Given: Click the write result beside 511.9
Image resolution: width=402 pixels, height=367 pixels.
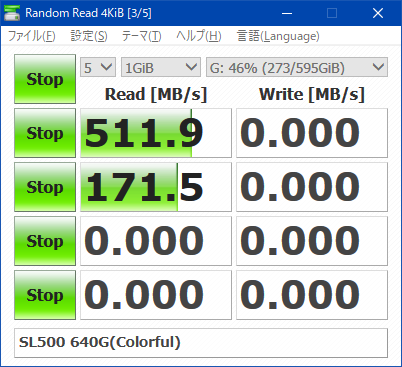Looking at the screenshot, I should [312, 133].
